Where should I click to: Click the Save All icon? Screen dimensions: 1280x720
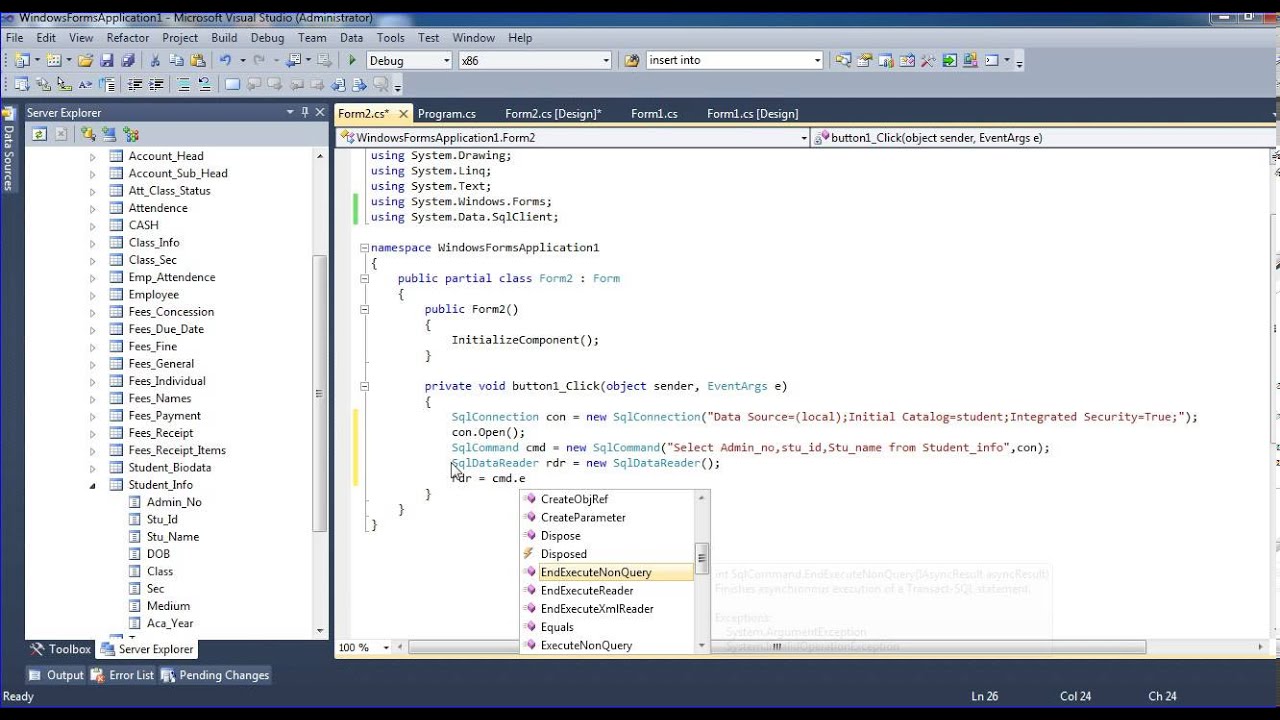pos(128,60)
